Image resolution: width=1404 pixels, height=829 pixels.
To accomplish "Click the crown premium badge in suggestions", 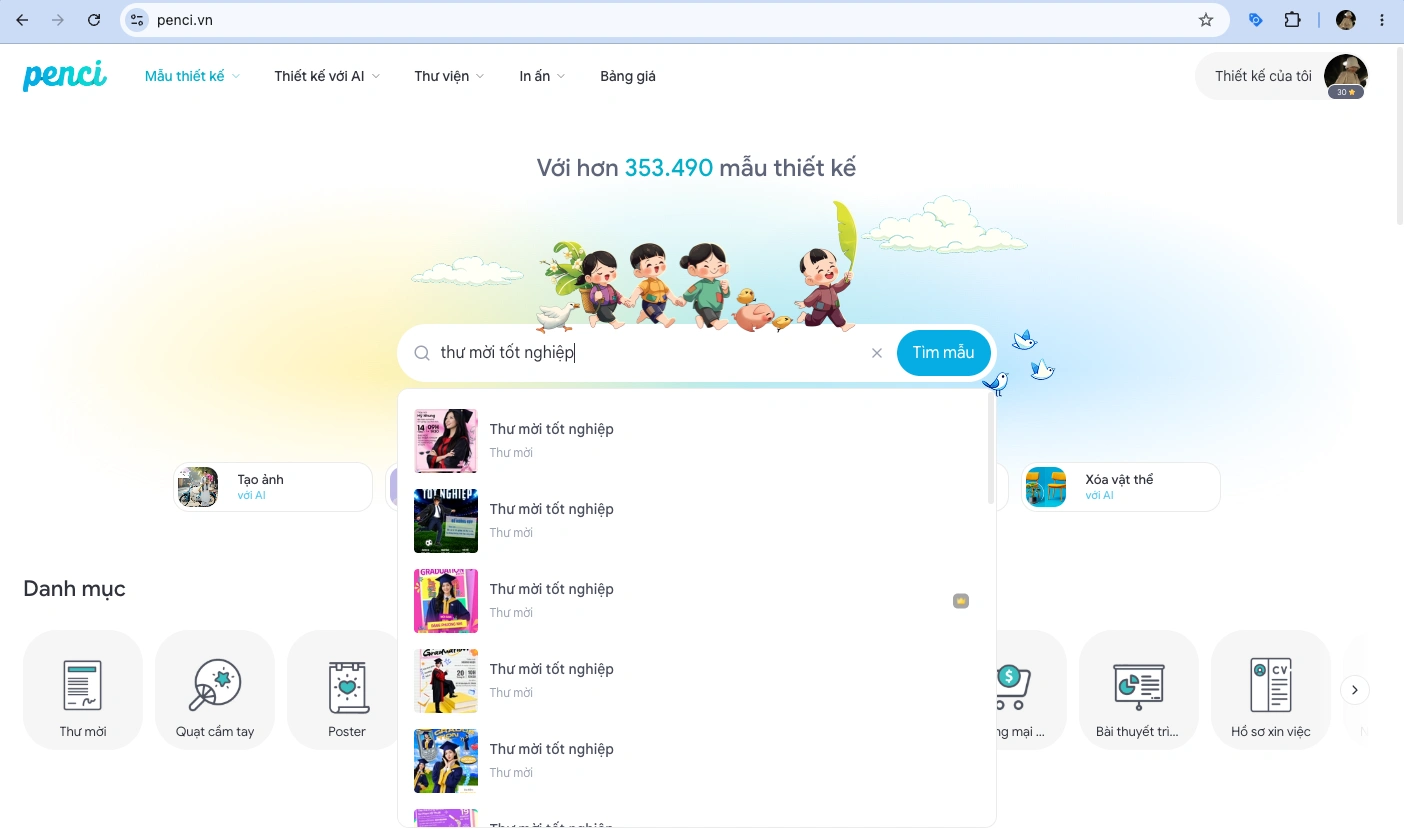I will pos(961,601).
